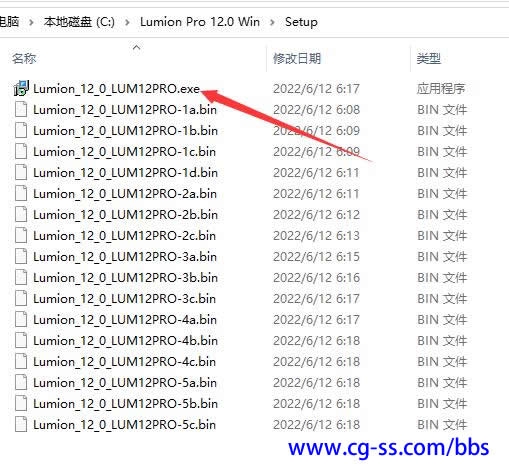The image size is (509, 466).
Task: Click the file icon for LUM12PRO-3b.bin
Action: (x=21, y=278)
